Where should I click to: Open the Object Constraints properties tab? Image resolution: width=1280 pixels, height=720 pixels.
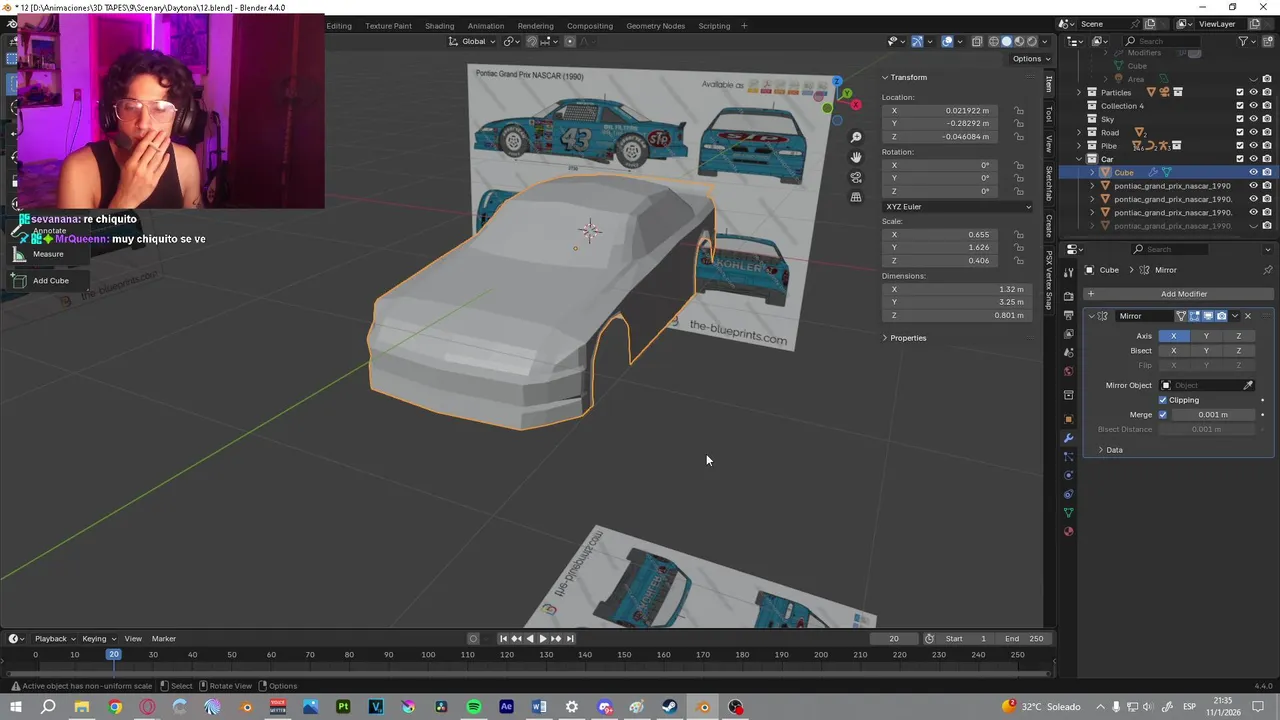tap(1069, 494)
